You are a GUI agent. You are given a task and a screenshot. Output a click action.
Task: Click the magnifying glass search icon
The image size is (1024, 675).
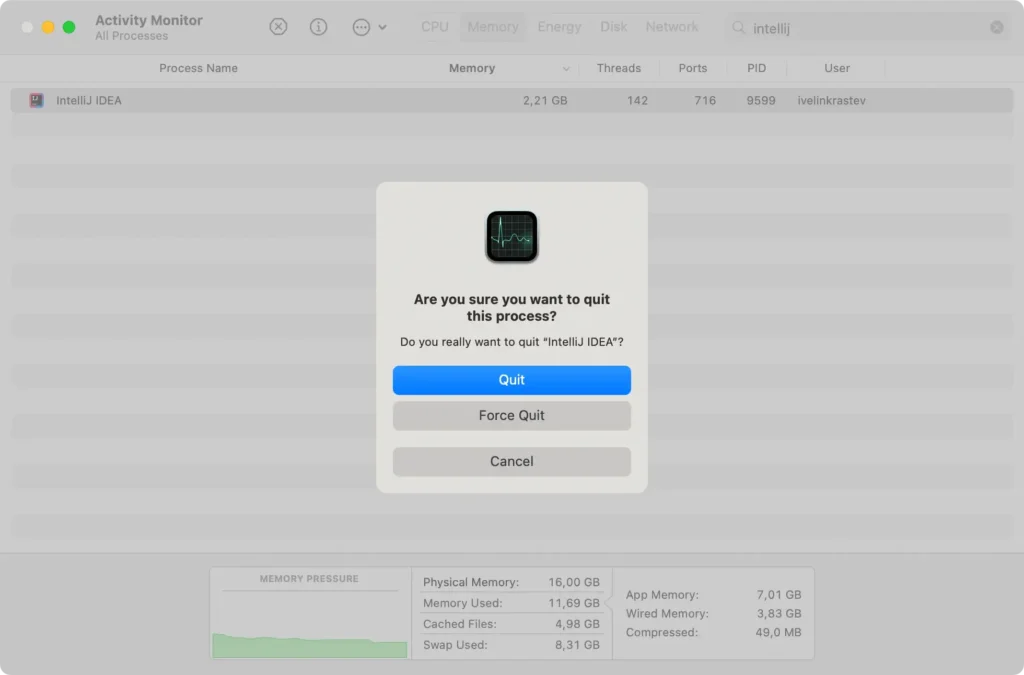coord(738,27)
